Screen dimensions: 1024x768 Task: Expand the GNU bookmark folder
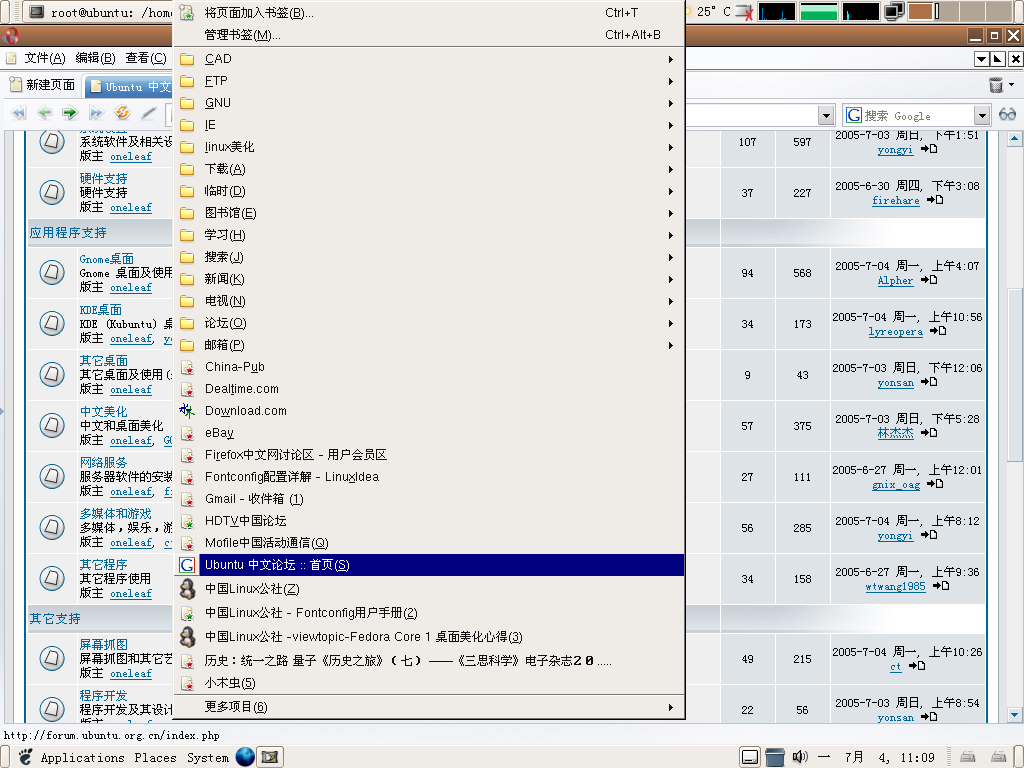pyautogui.click(x=430, y=103)
